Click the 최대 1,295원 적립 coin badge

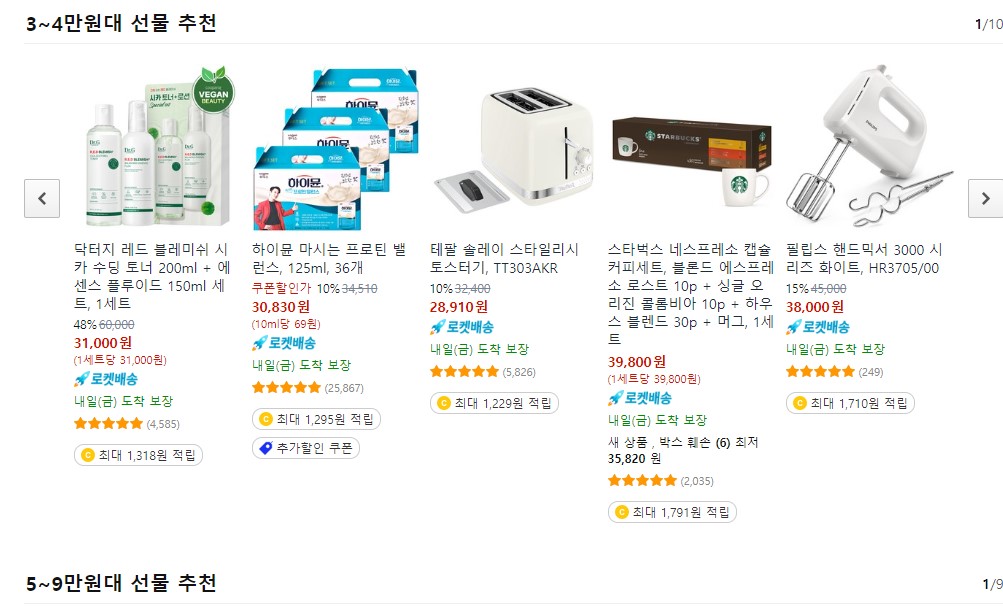[x=316, y=419]
